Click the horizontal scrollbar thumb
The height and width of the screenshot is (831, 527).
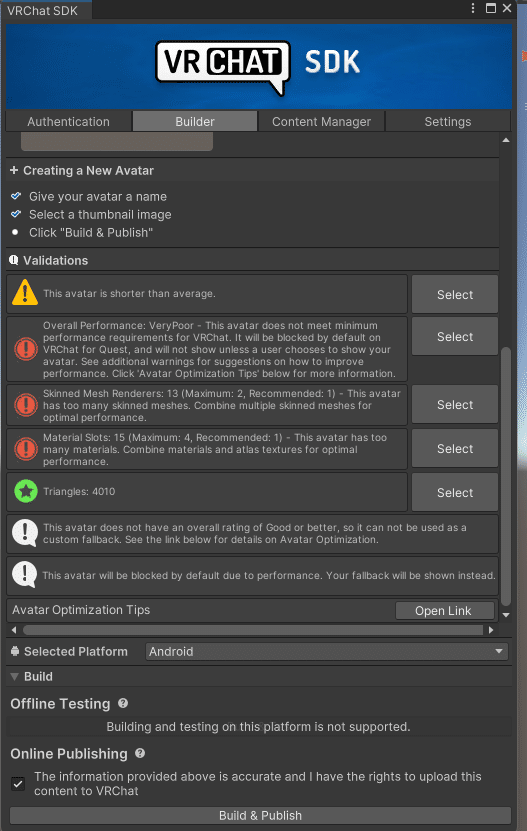tap(253, 630)
